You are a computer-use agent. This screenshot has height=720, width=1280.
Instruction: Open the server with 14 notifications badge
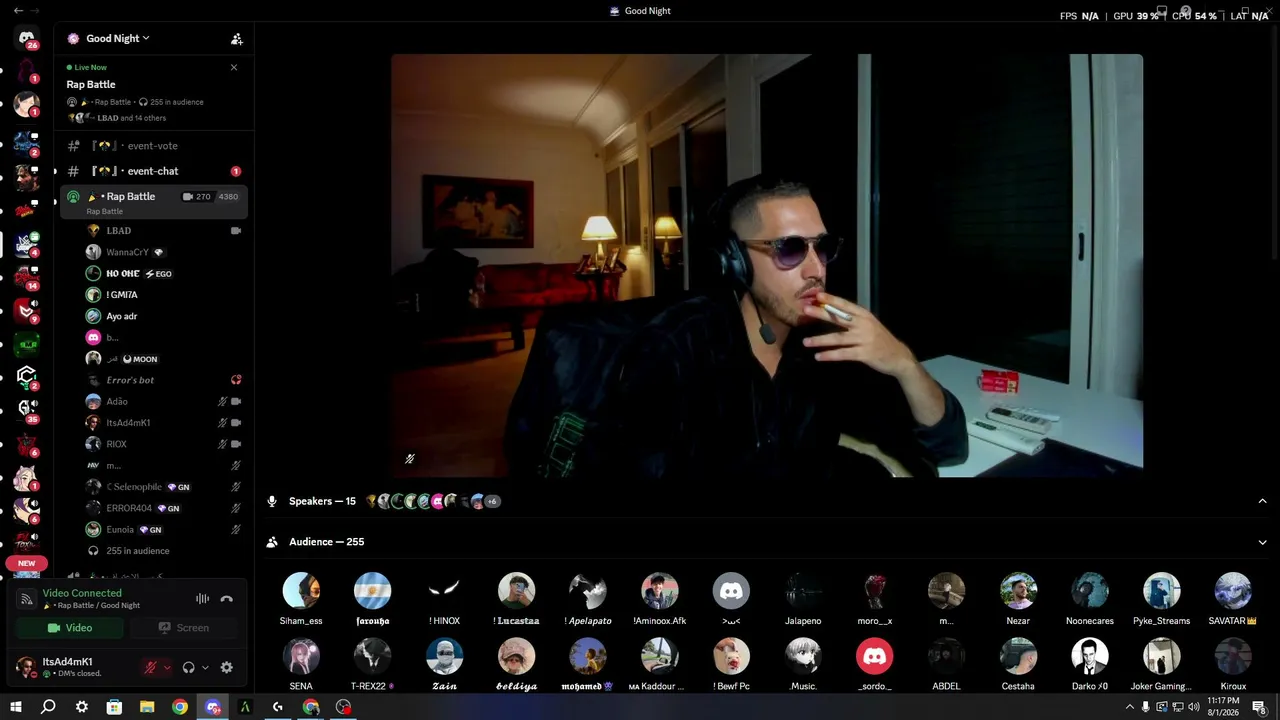27,277
